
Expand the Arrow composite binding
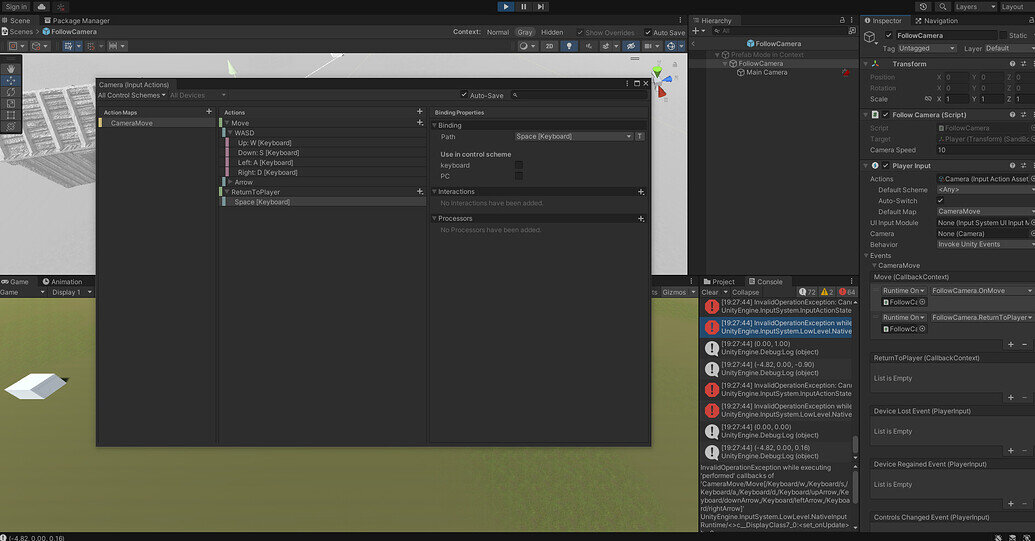[x=230, y=182]
